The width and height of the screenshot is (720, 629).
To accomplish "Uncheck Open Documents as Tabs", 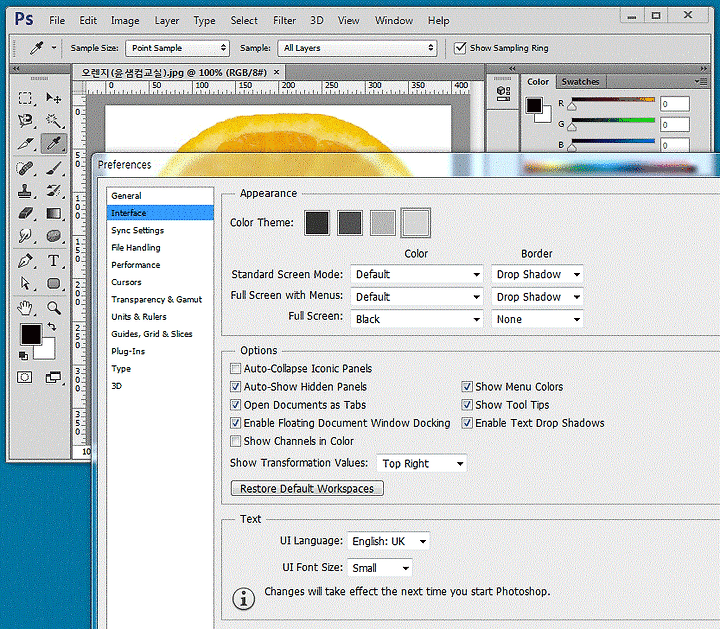I will pos(235,404).
